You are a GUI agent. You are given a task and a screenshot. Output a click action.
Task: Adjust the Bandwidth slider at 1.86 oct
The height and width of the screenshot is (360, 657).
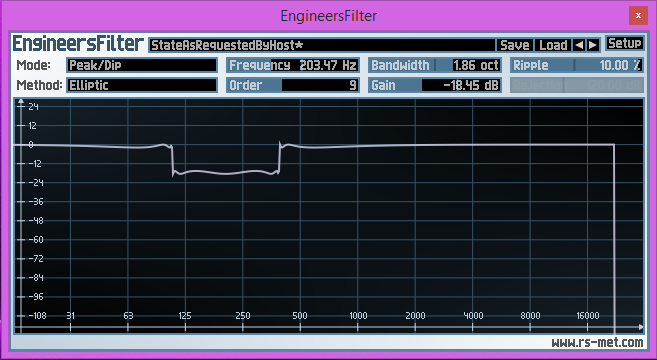coord(435,65)
